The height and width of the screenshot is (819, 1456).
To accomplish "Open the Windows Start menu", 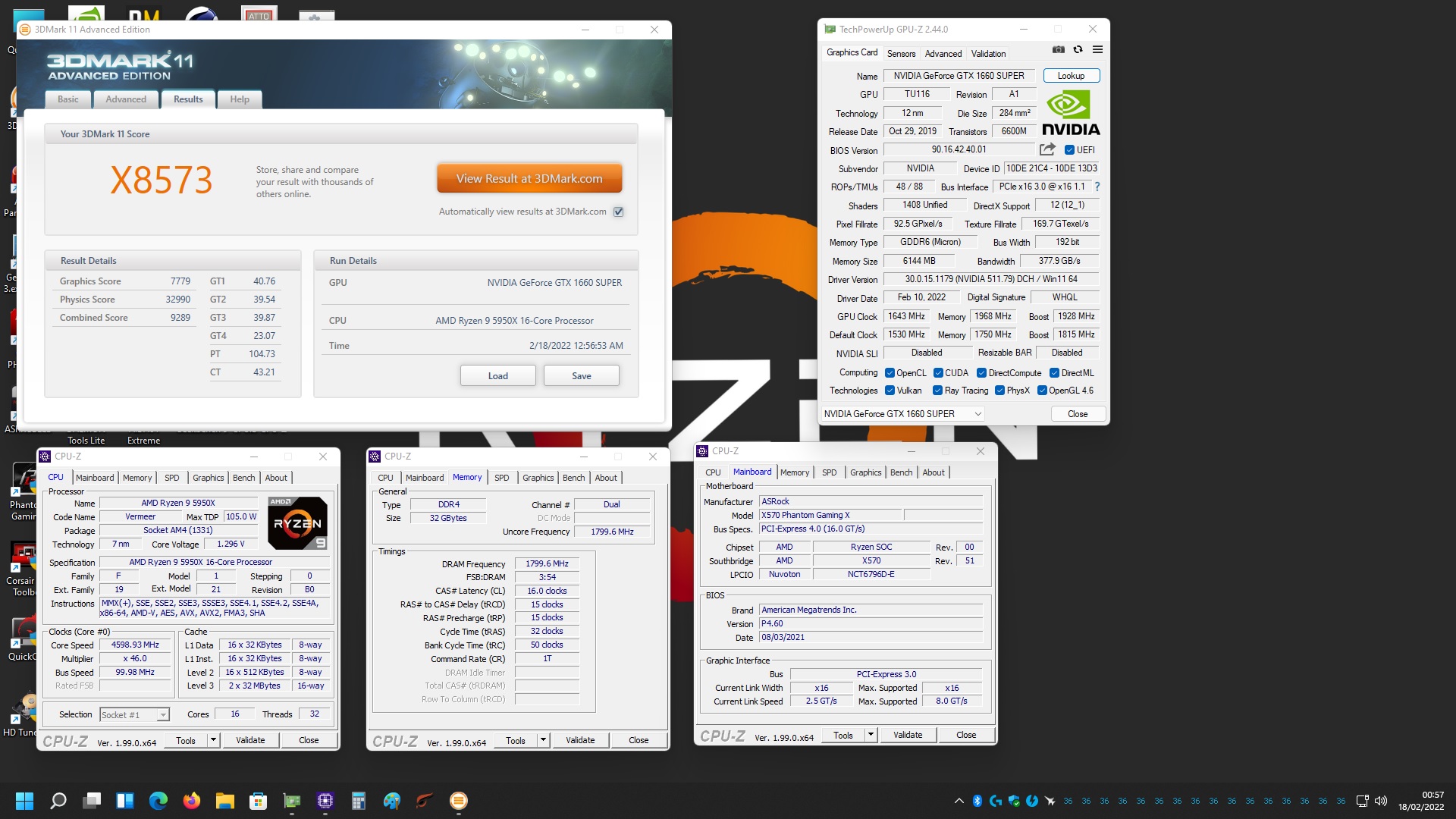I will 24,801.
